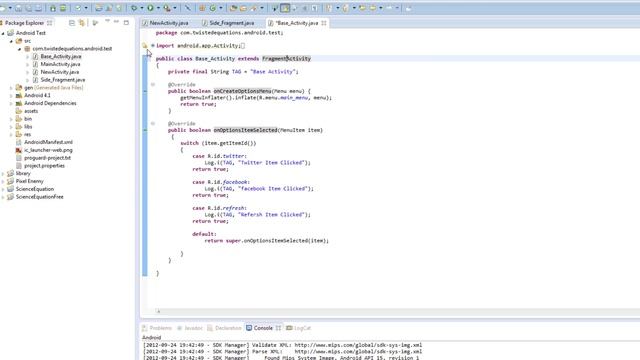Maximize the Package Explorer panel
The height and width of the screenshot is (360, 640).
tap(126, 22)
